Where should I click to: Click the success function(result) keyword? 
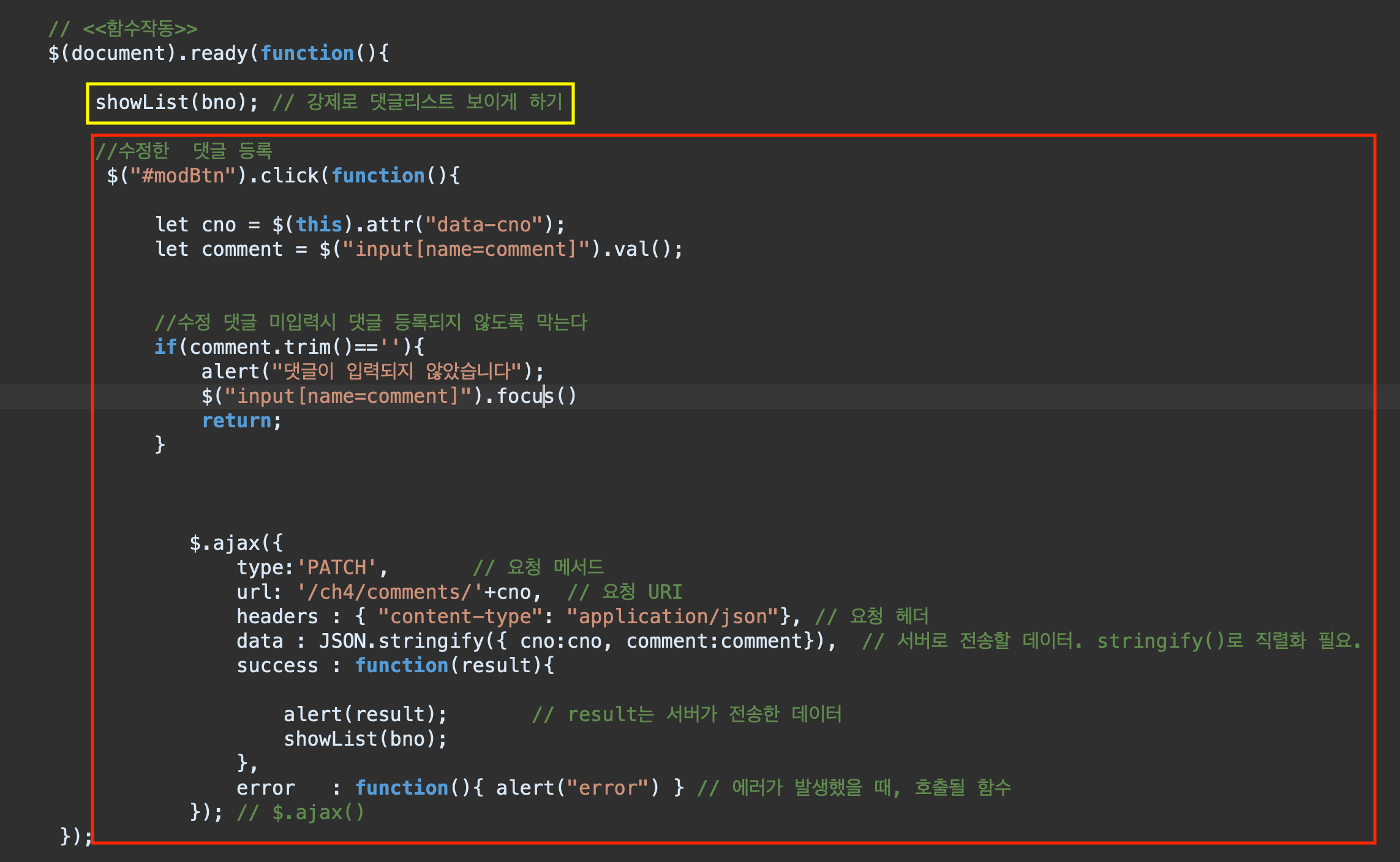[x=402, y=665]
